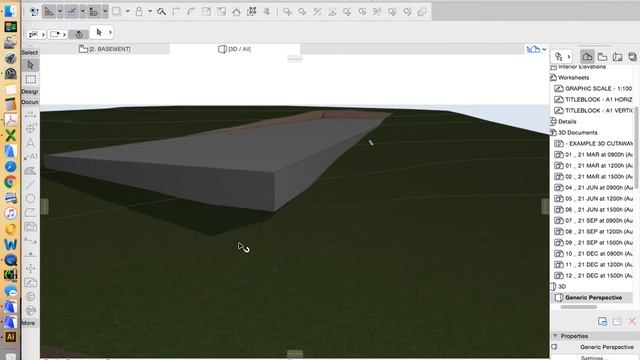This screenshot has width=640, height=360.
Task: Open EXAMPLE 3D CUTAWAY document
Action: coord(599,144)
